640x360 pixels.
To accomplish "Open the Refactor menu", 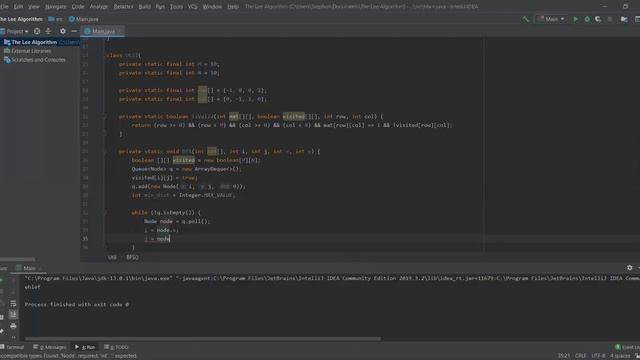I will point(123,7).
